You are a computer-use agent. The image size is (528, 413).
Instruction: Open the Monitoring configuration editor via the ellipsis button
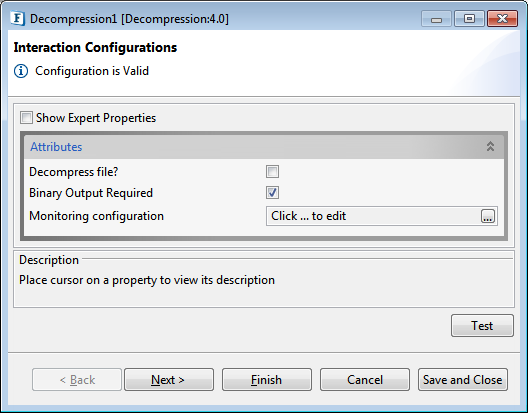click(x=488, y=216)
